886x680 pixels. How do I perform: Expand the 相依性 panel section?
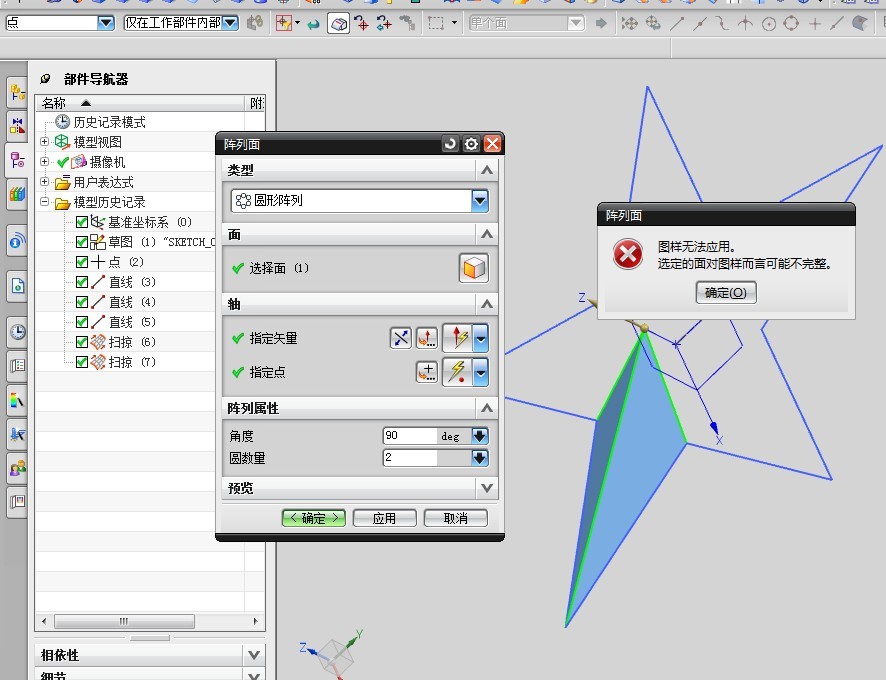pos(254,655)
